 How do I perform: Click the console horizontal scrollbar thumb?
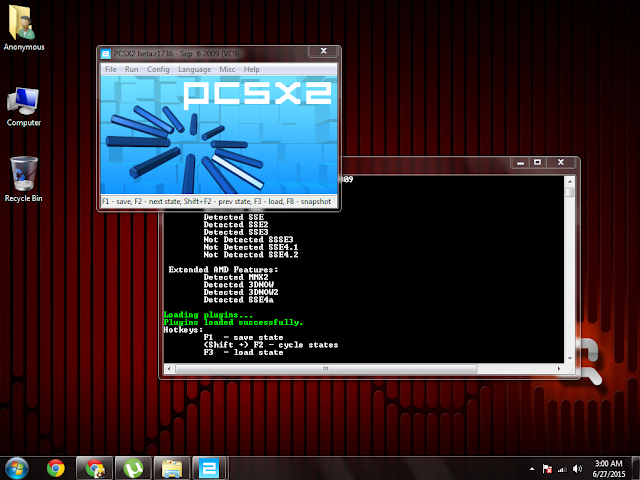click(326, 369)
